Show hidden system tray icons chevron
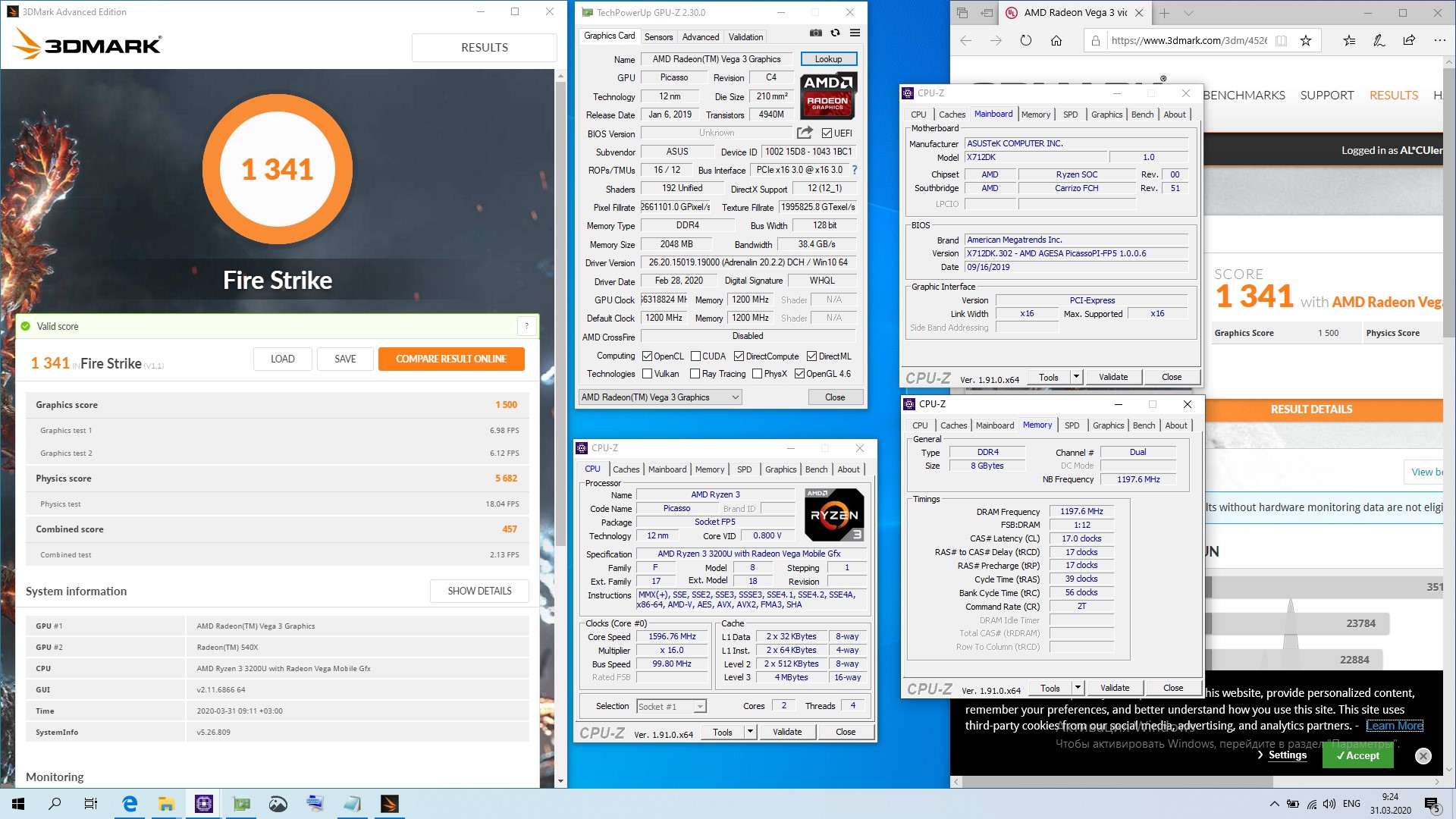Screen dimensions: 1456x819 [1274, 804]
